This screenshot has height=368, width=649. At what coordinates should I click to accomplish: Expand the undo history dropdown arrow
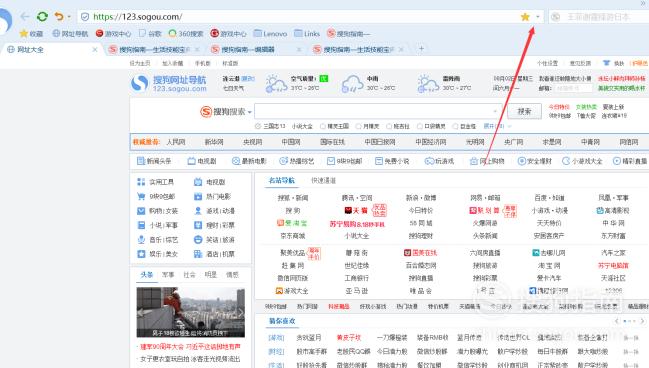69,17
